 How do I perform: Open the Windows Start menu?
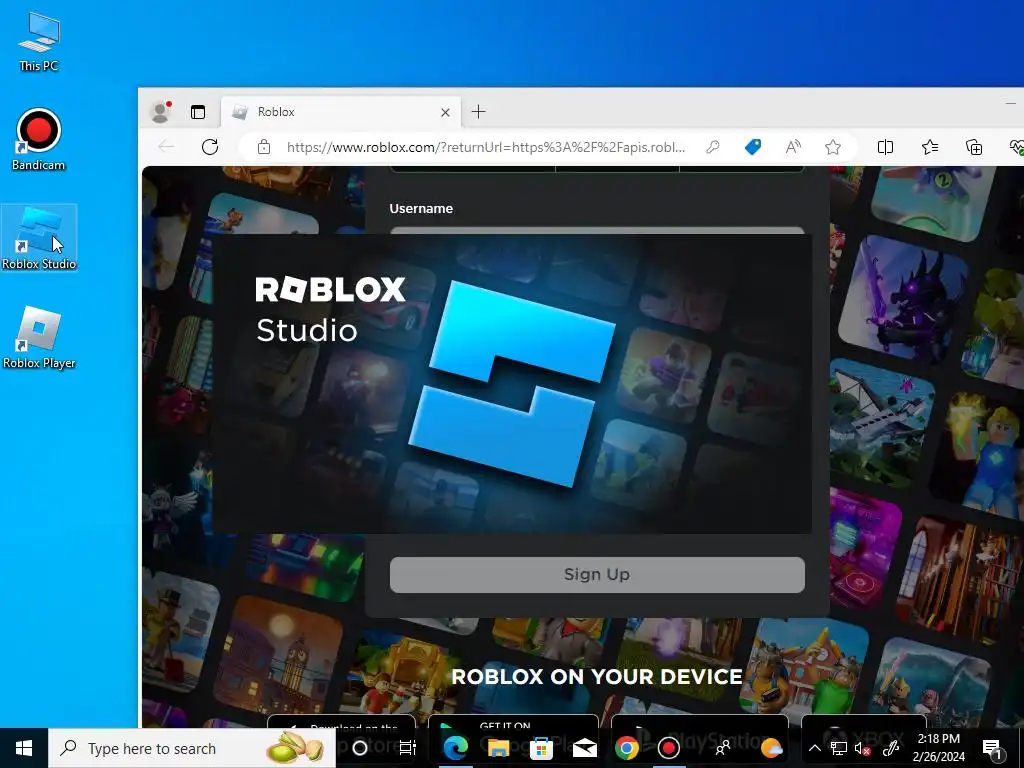[24, 748]
